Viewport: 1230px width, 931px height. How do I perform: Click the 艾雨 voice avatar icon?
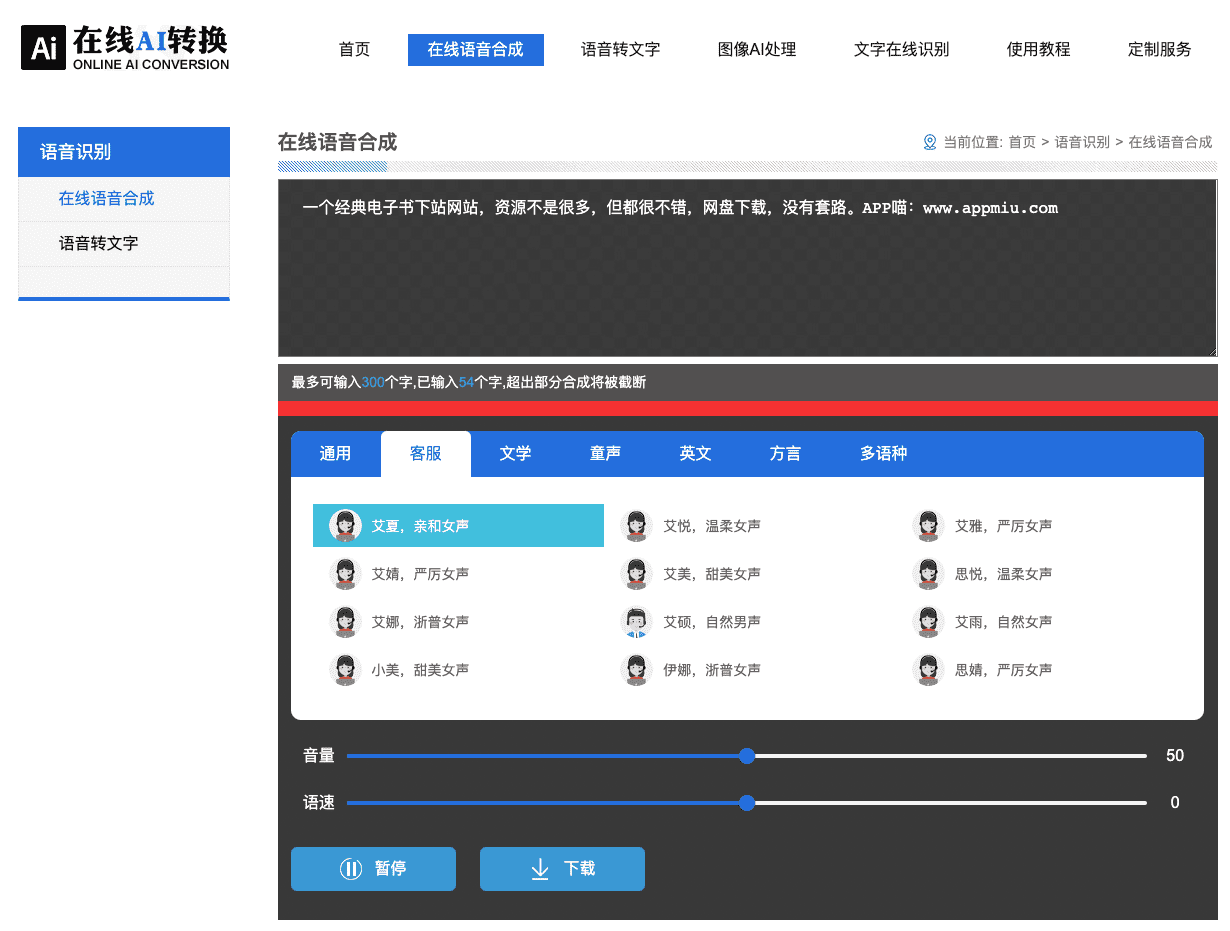click(929, 622)
